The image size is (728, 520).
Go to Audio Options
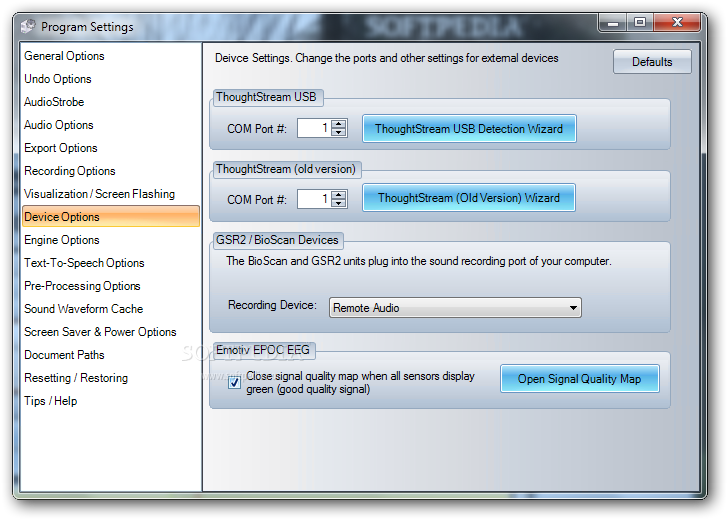click(x=58, y=125)
